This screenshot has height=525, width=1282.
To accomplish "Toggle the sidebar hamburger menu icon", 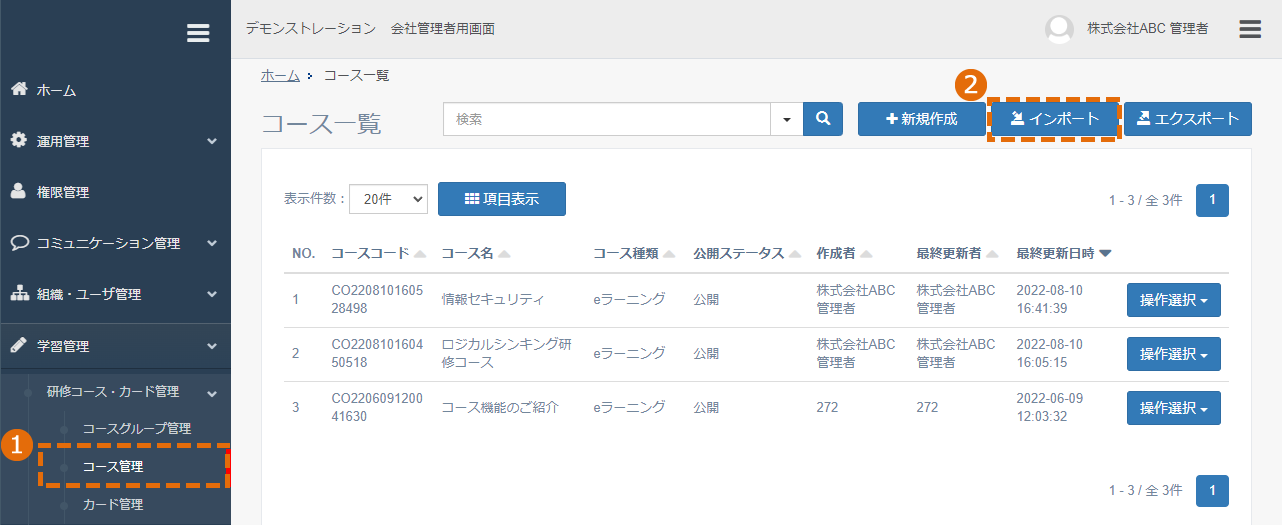I will (198, 33).
